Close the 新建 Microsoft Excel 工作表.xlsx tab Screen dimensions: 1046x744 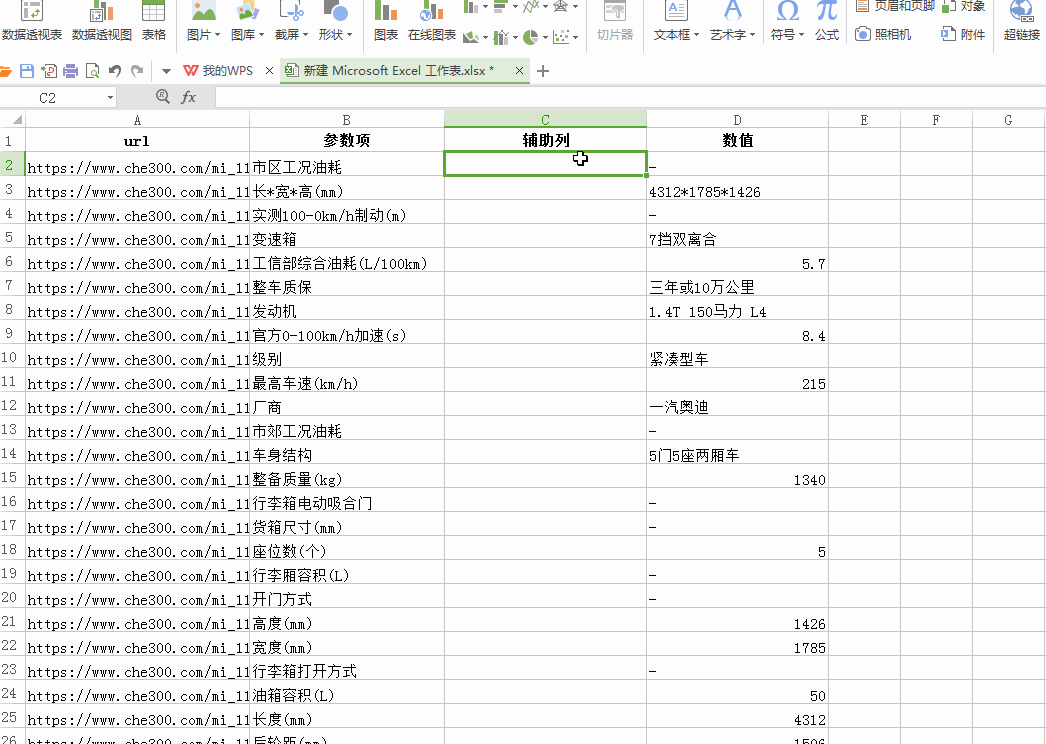(x=519, y=71)
